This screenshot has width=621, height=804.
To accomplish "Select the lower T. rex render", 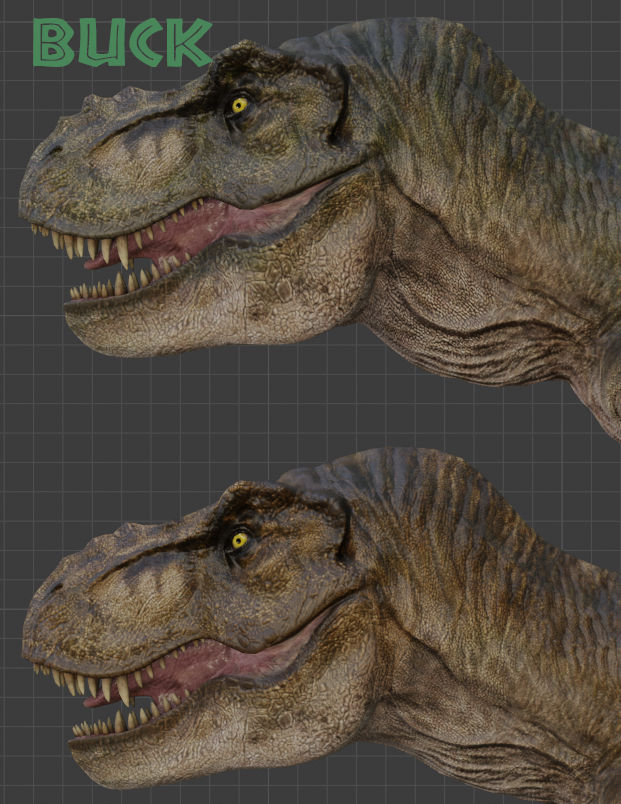I will pos(321,626).
